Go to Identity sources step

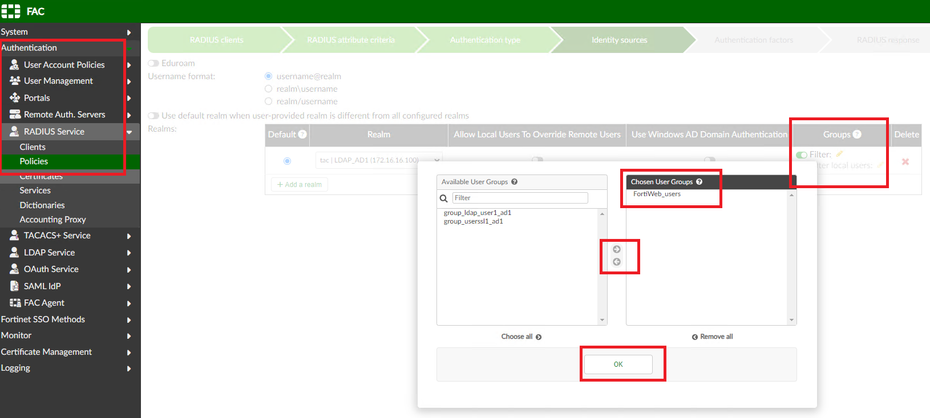click(x=619, y=40)
